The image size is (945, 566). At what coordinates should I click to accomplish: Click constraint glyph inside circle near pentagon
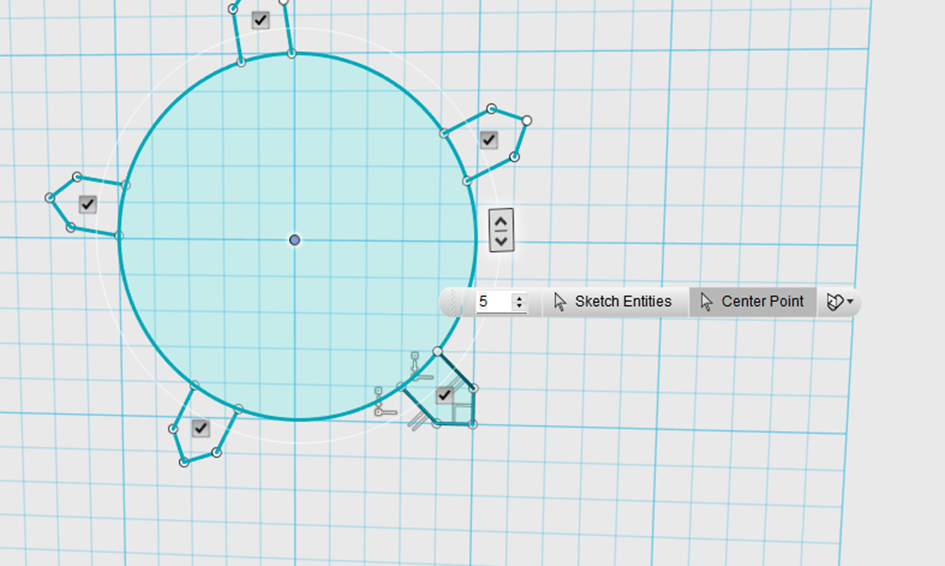417,366
